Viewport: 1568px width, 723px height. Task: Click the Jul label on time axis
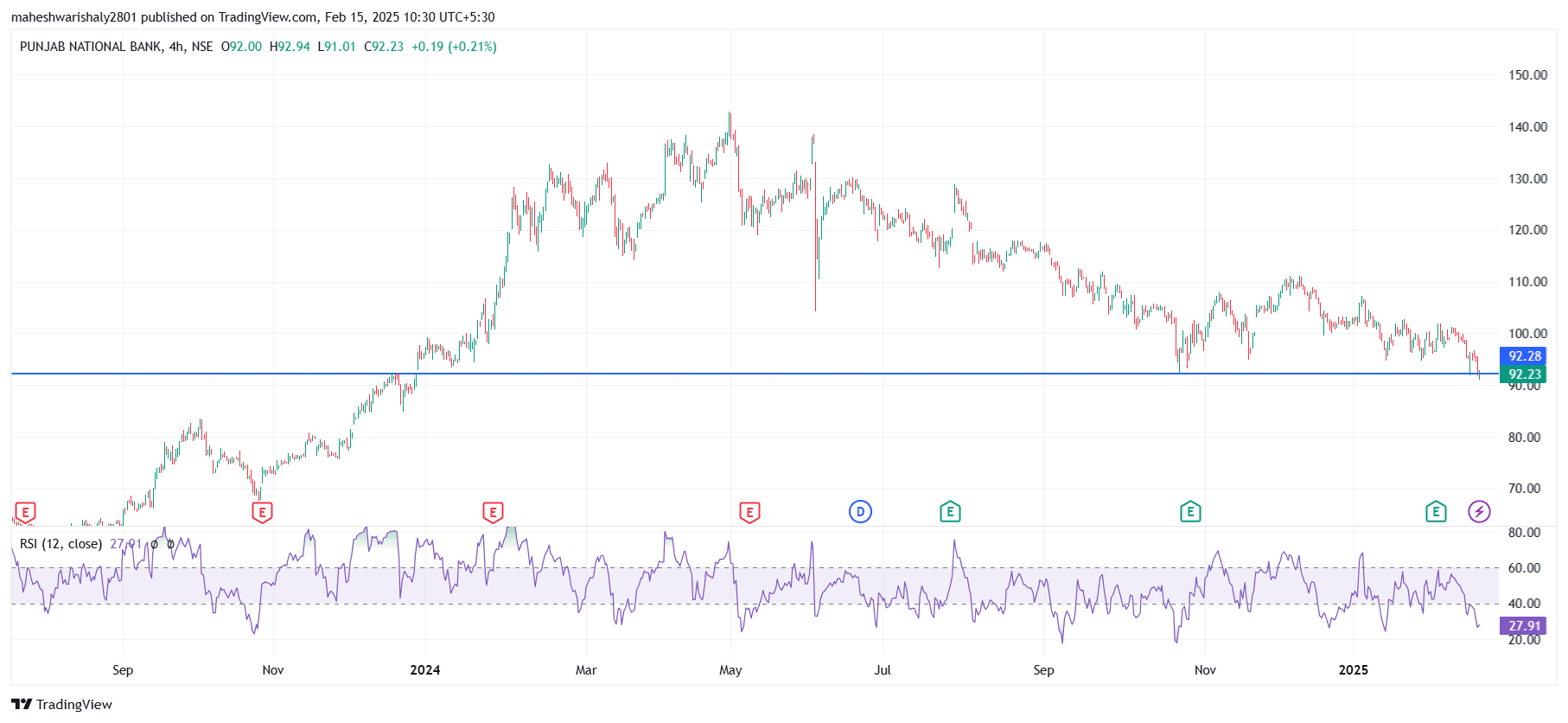pos(883,670)
